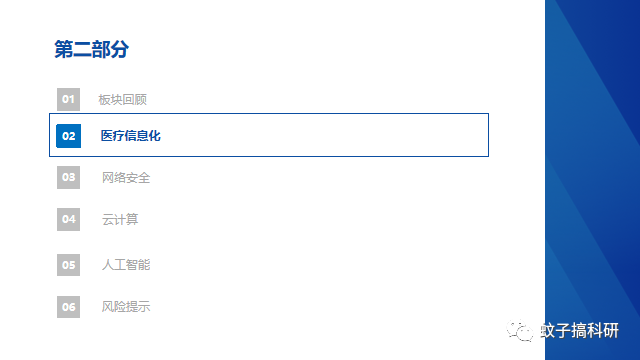This screenshot has height=360, width=640.
Task: Select the 板块回顾 agenda item
Action: pyautogui.click(x=122, y=100)
